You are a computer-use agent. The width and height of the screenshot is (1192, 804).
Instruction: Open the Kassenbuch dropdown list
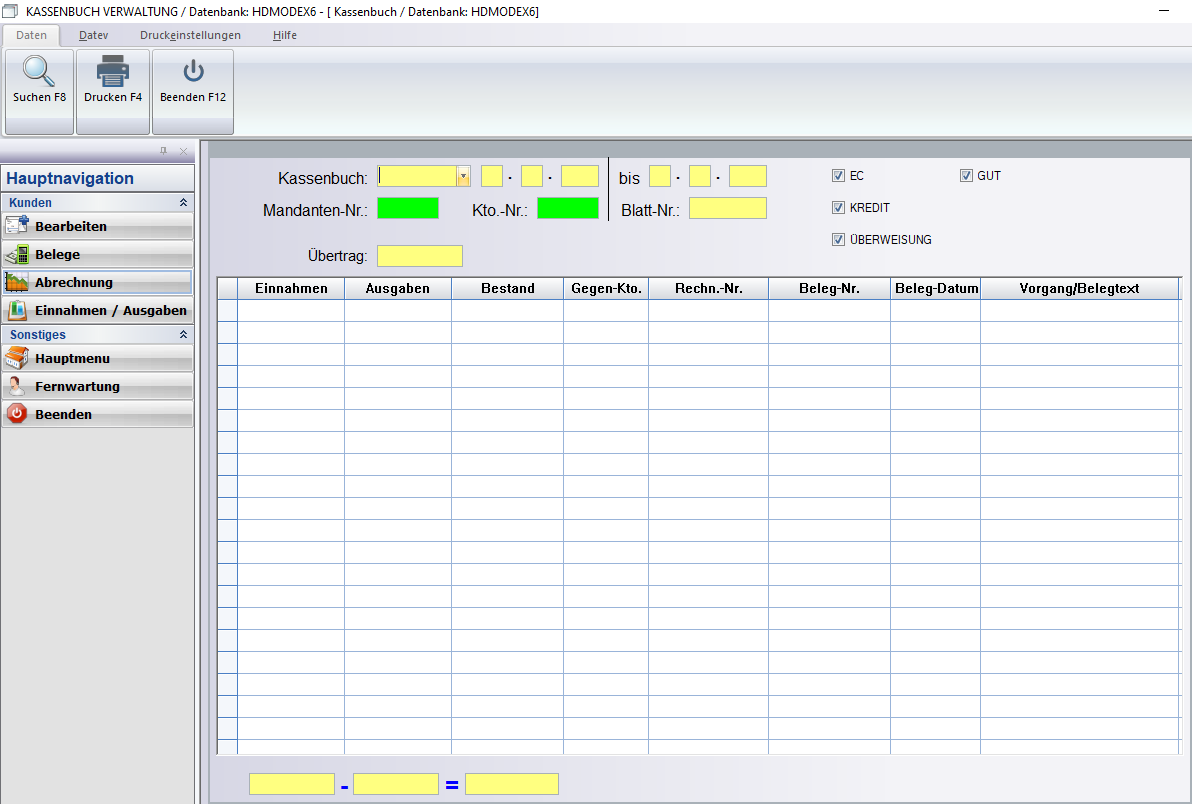[463, 176]
